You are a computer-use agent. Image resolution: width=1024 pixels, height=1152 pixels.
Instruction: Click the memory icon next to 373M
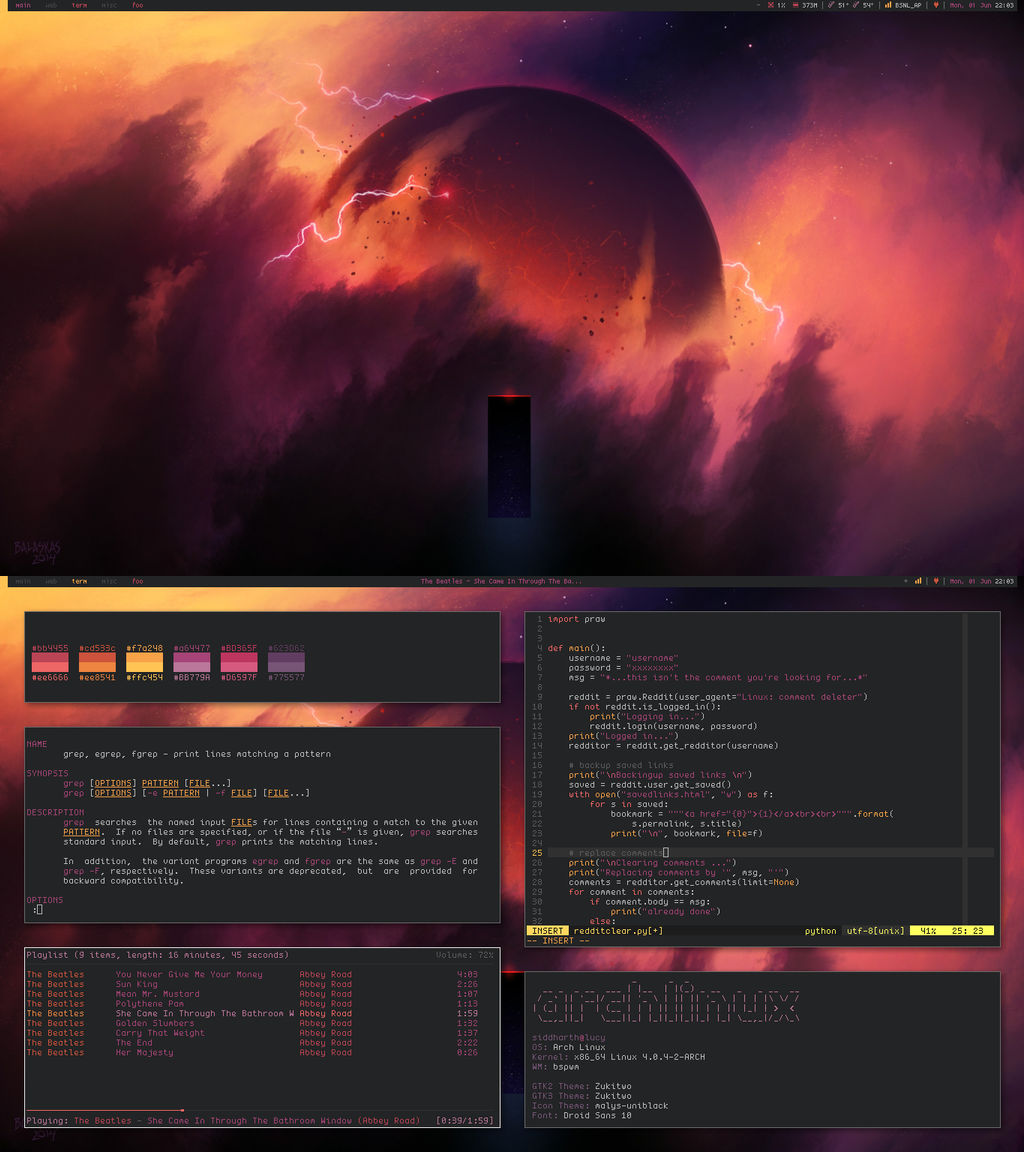(x=796, y=5)
